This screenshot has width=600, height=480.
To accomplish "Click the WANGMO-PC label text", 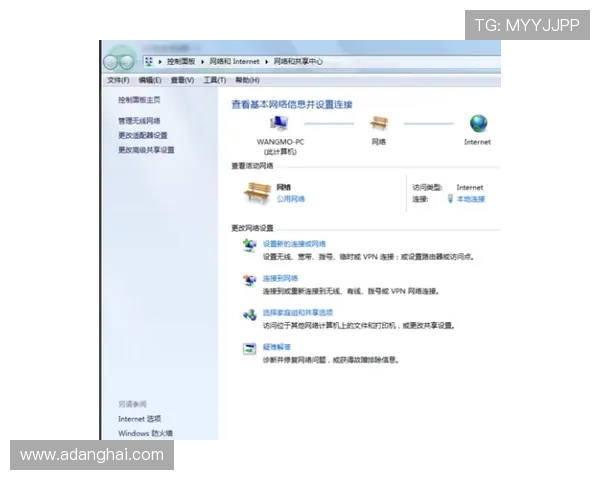I will coord(280,142).
